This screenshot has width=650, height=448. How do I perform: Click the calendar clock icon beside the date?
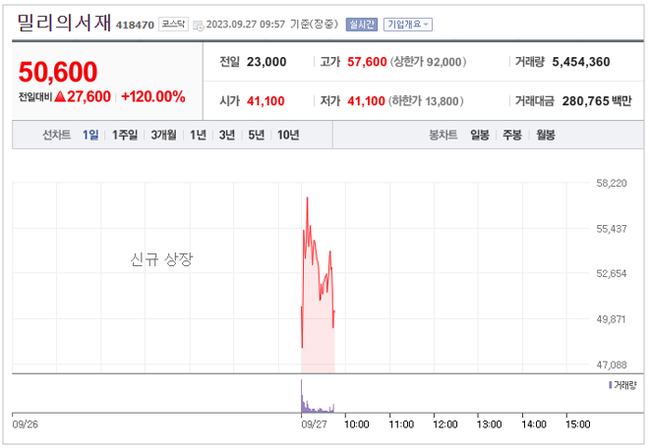(199, 25)
